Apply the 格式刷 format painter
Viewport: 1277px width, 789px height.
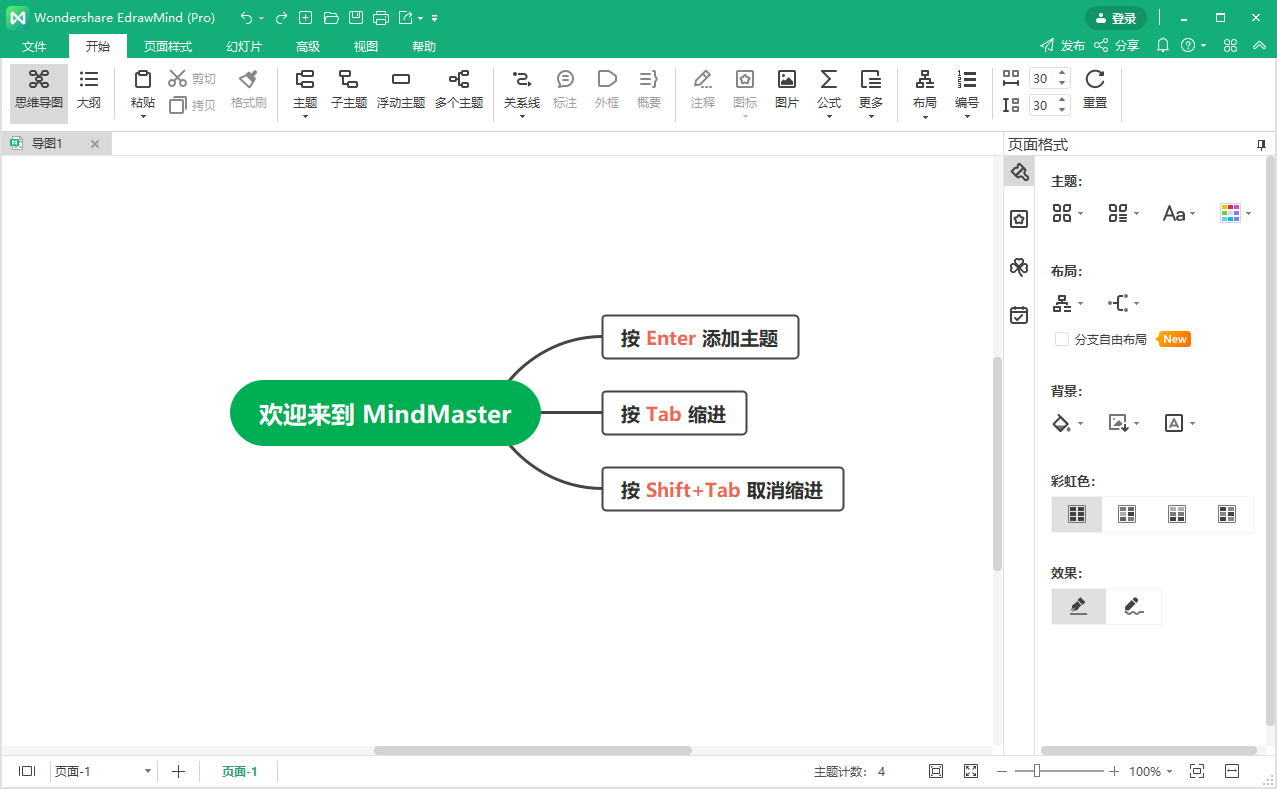pos(247,89)
